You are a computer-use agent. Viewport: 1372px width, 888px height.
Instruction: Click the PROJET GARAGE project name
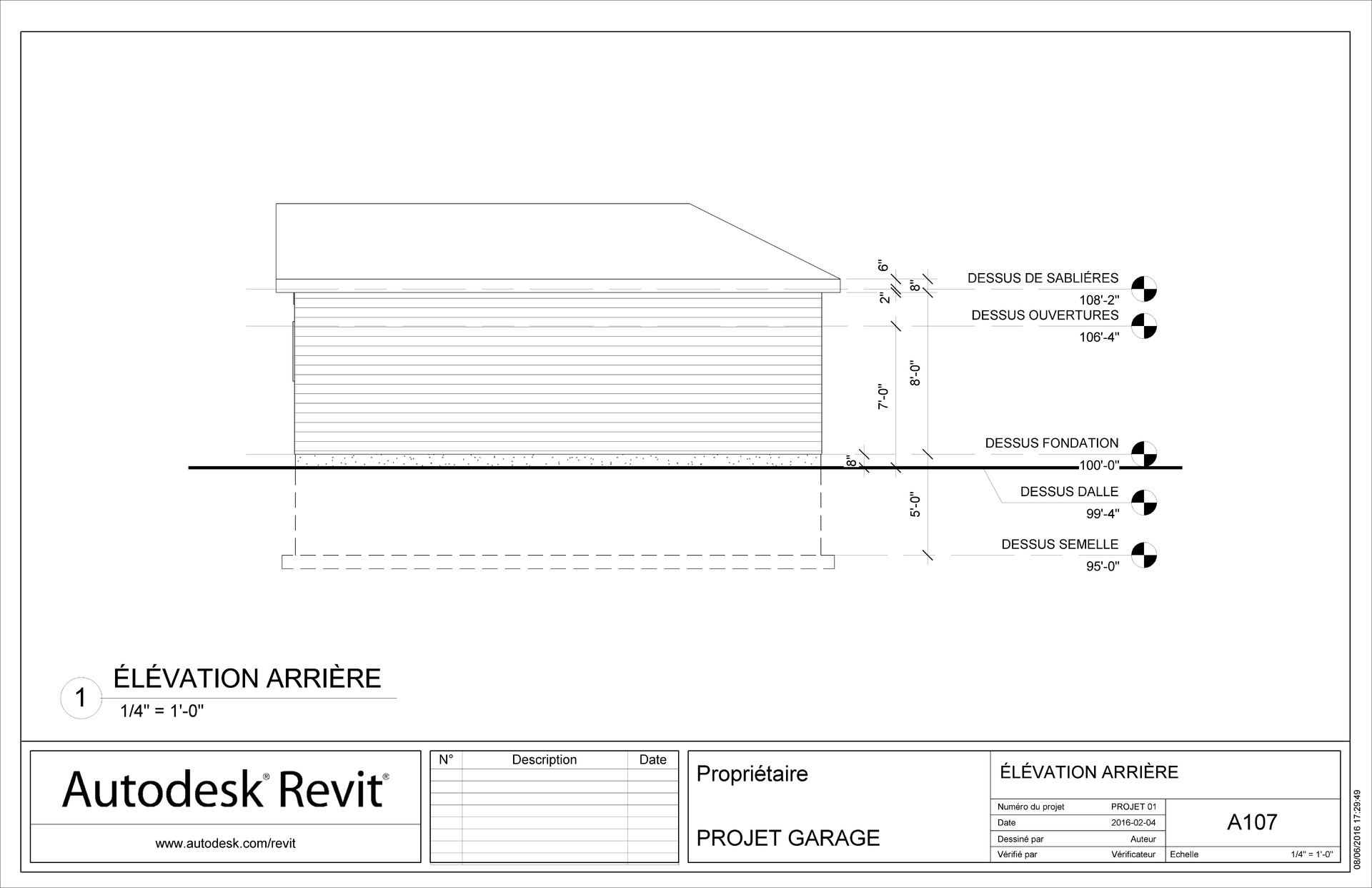(x=787, y=838)
